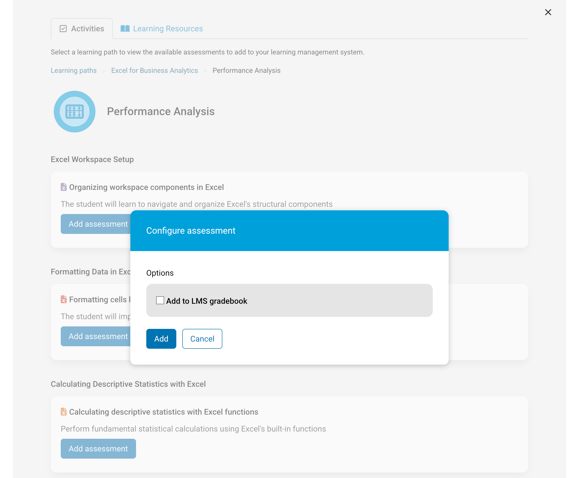577x478 pixels.
Task: Close the dialog with the X icon
Action: coord(548,12)
